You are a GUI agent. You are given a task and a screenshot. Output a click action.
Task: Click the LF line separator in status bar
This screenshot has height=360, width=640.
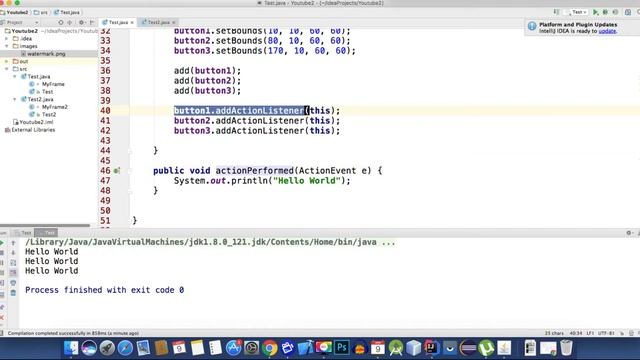click(590, 333)
